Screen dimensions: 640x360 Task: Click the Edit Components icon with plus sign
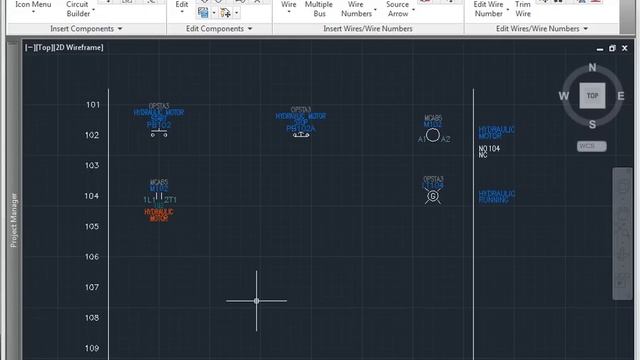point(225,13)
